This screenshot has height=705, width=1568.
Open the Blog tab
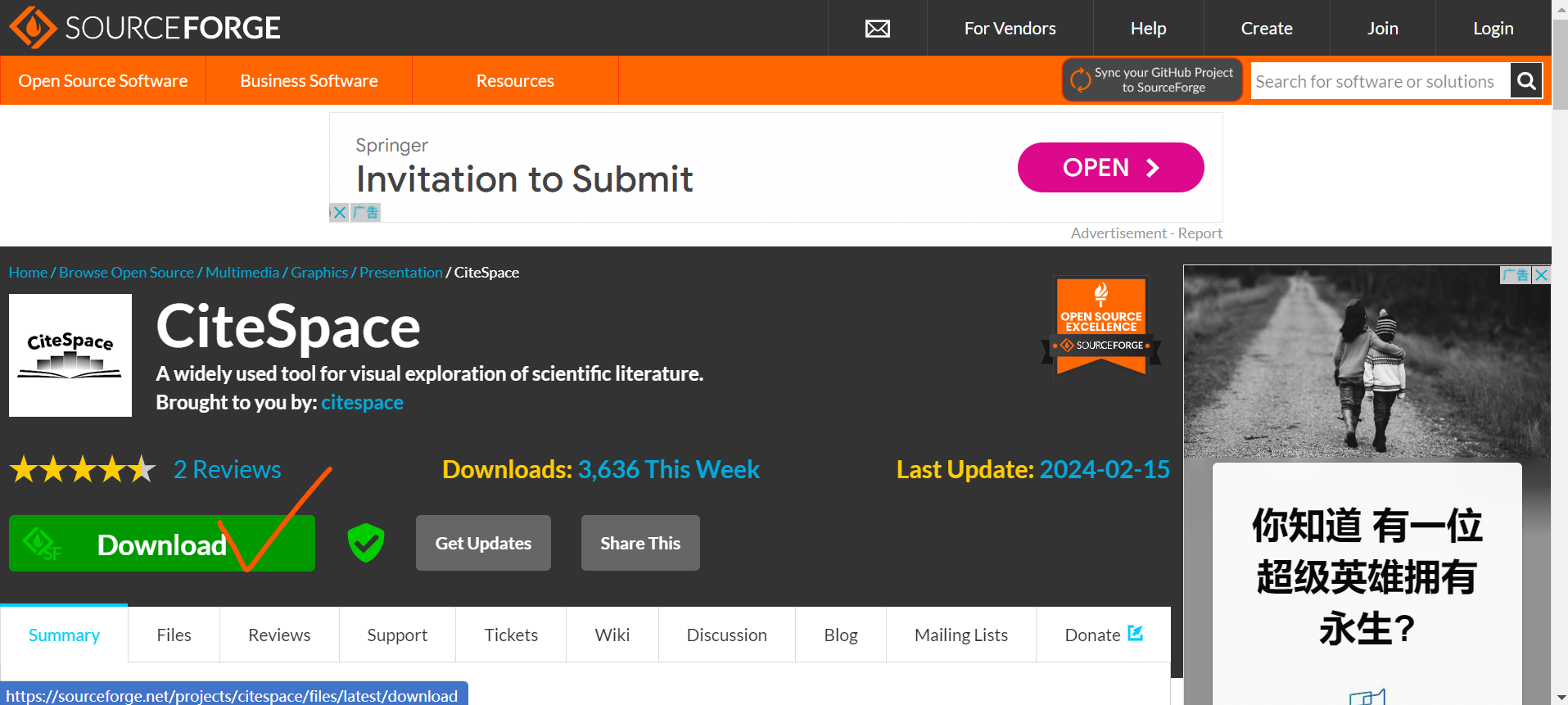pyautogui.click(x=841, y=635)
